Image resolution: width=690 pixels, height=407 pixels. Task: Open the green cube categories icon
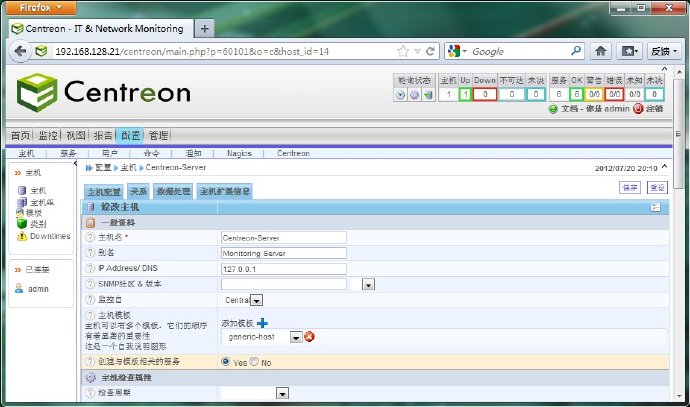(22, 224)
